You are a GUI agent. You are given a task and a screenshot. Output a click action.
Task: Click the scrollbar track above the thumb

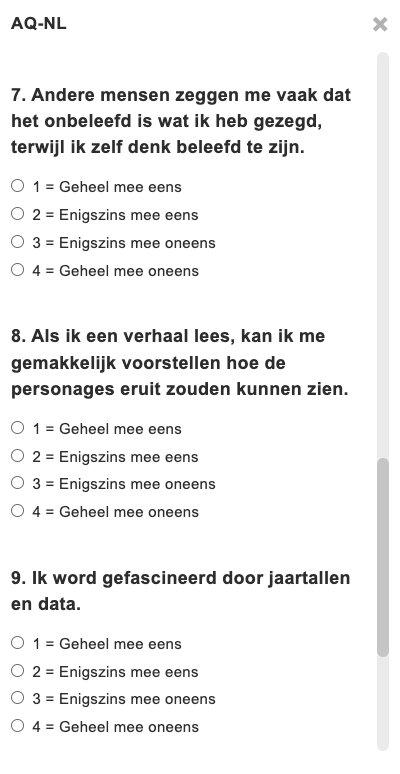(x=383, y=255)
